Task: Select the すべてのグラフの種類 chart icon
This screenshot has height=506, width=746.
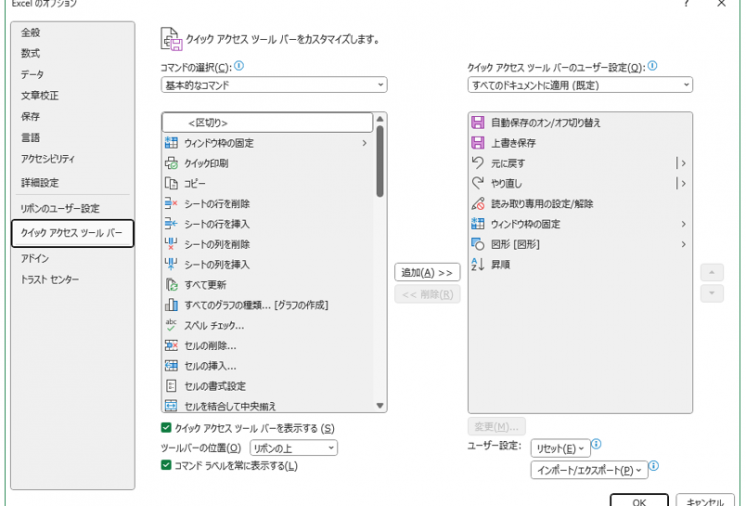Action: point(171,305)
